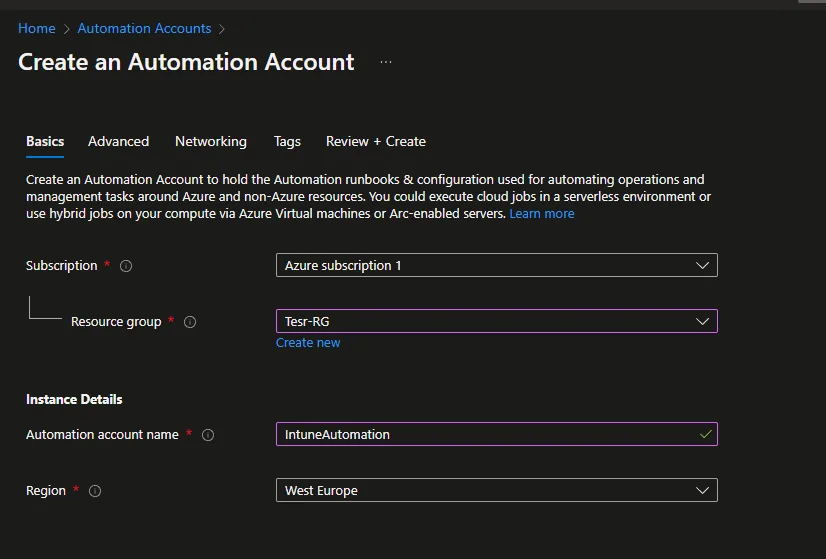The image size is (826, 559).
Task: Switch to the Basics tab
Action: tap(45, 141)
